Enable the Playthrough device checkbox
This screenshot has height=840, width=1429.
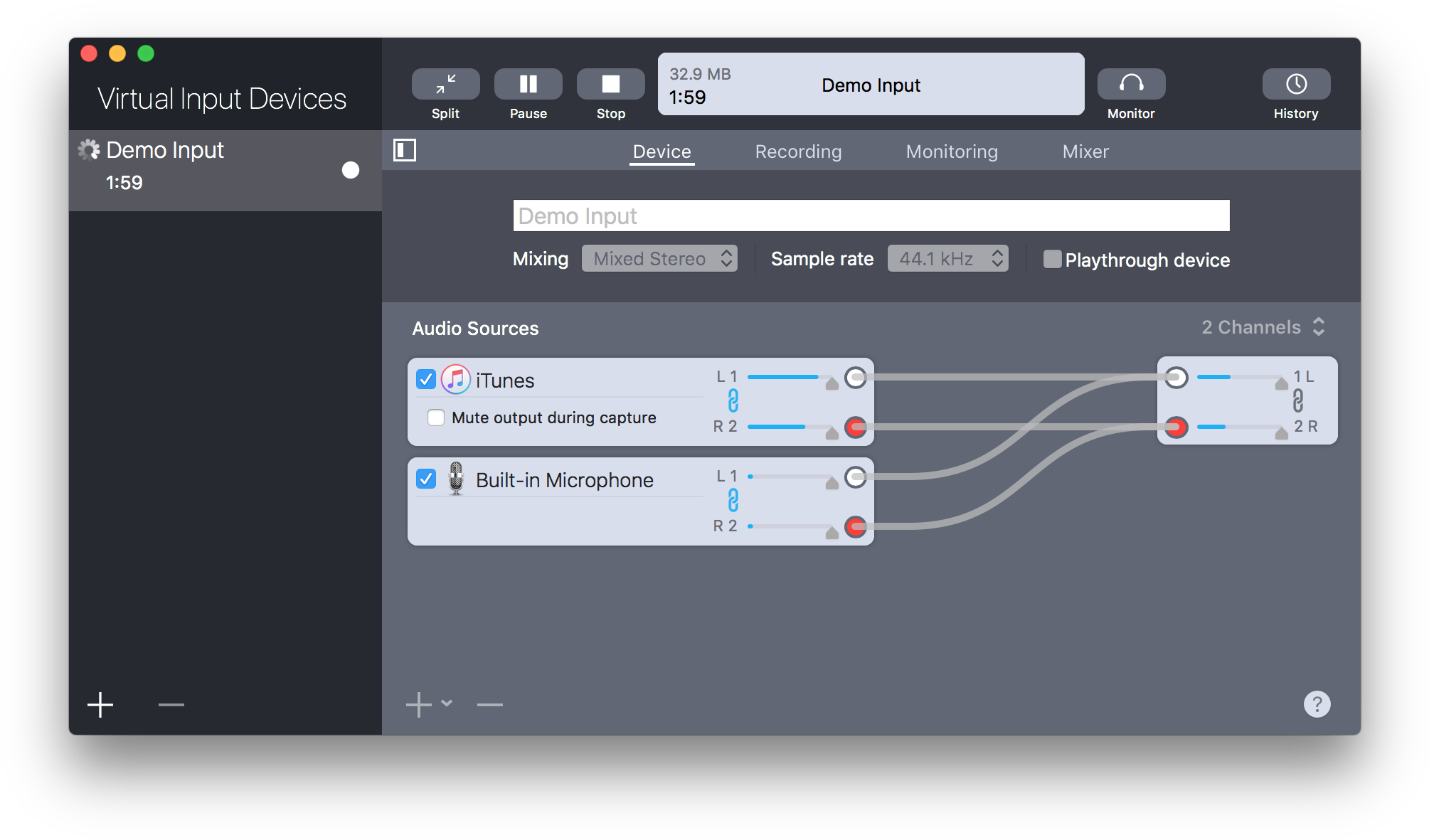click(1052, 259)
